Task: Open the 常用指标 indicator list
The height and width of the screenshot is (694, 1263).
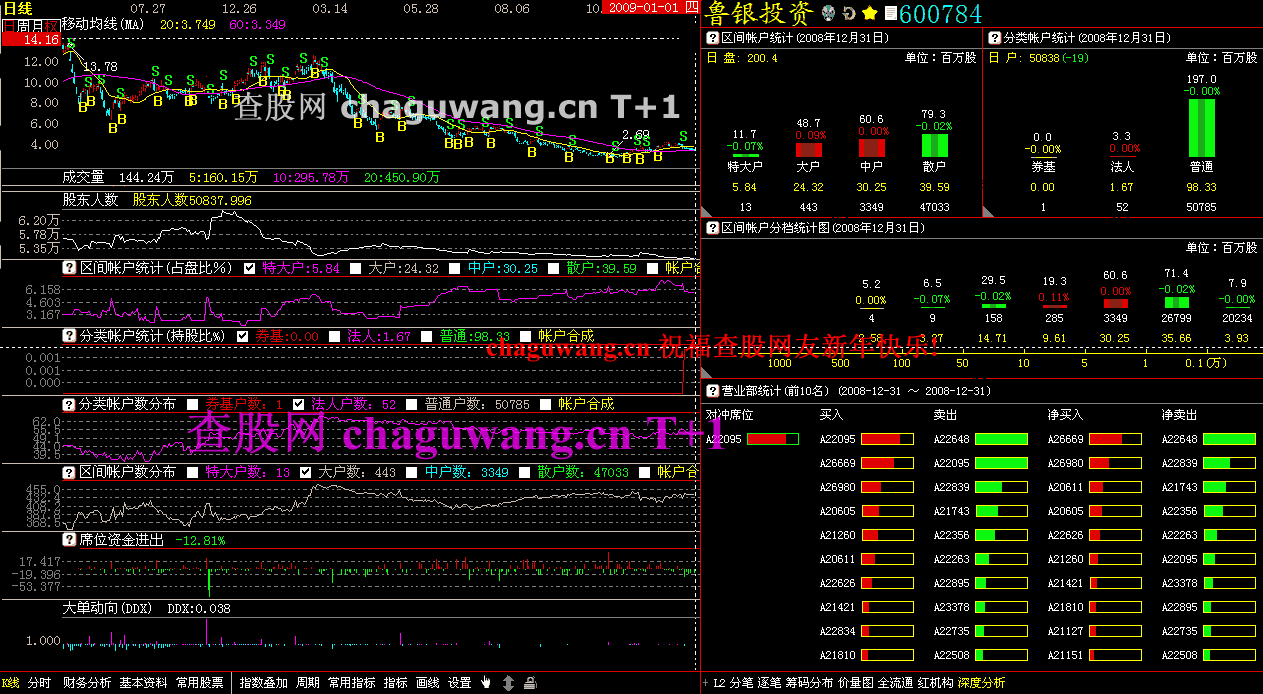Action: click(x=351, y=683)
